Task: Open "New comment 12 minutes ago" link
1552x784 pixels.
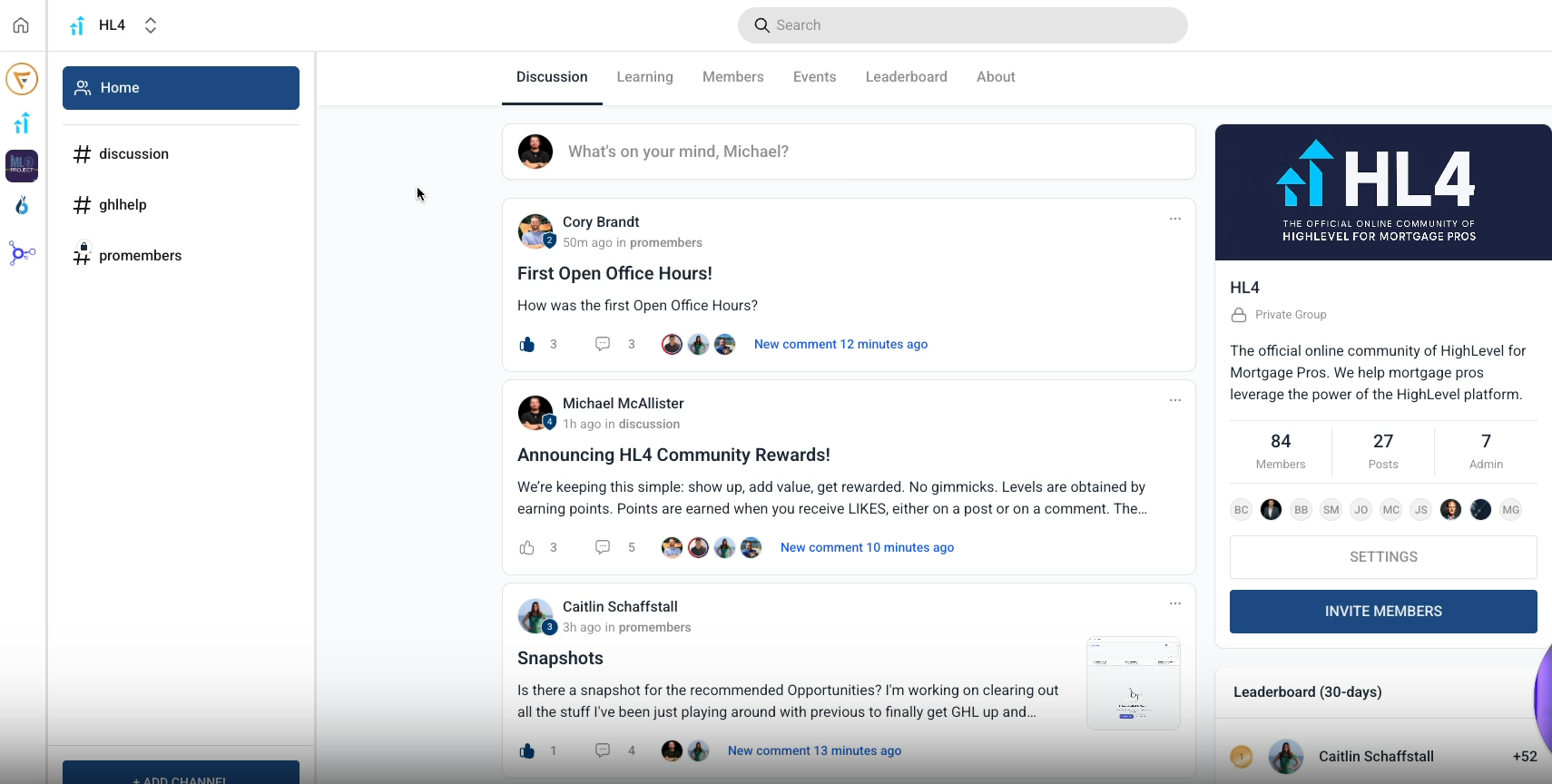Action: pyautogui.click(x=840, y=345)
